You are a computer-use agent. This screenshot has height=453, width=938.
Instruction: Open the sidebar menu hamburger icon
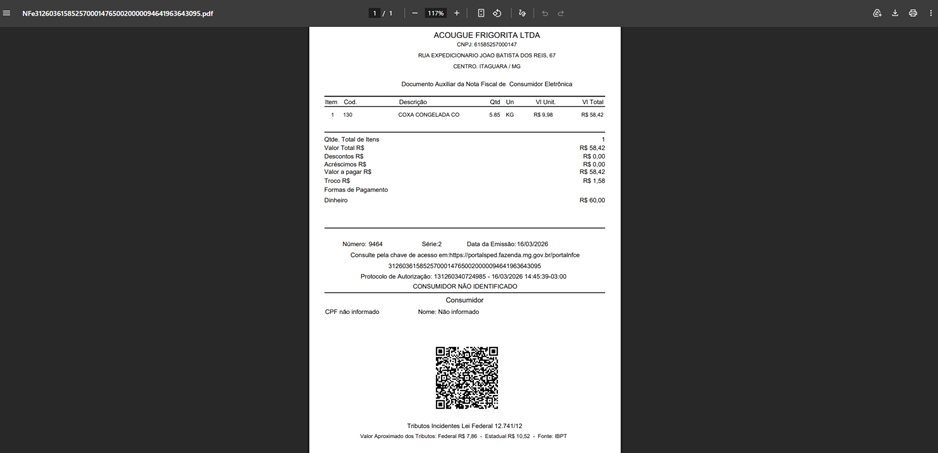(7, 13)
